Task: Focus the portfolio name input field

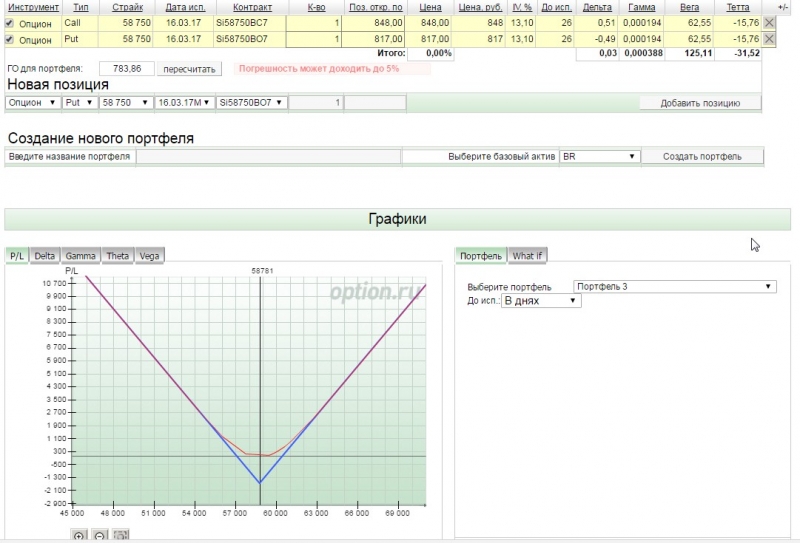Action: point(268,157)
